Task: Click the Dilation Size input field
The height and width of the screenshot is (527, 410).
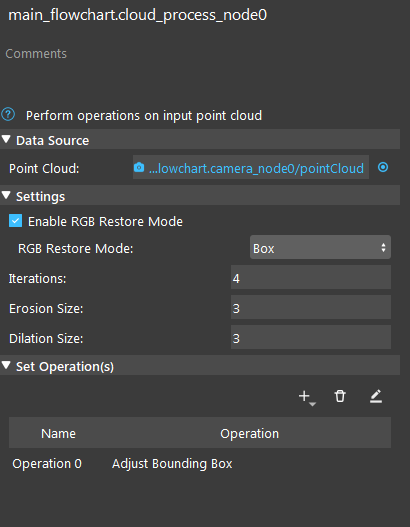Action: (311, 337)
